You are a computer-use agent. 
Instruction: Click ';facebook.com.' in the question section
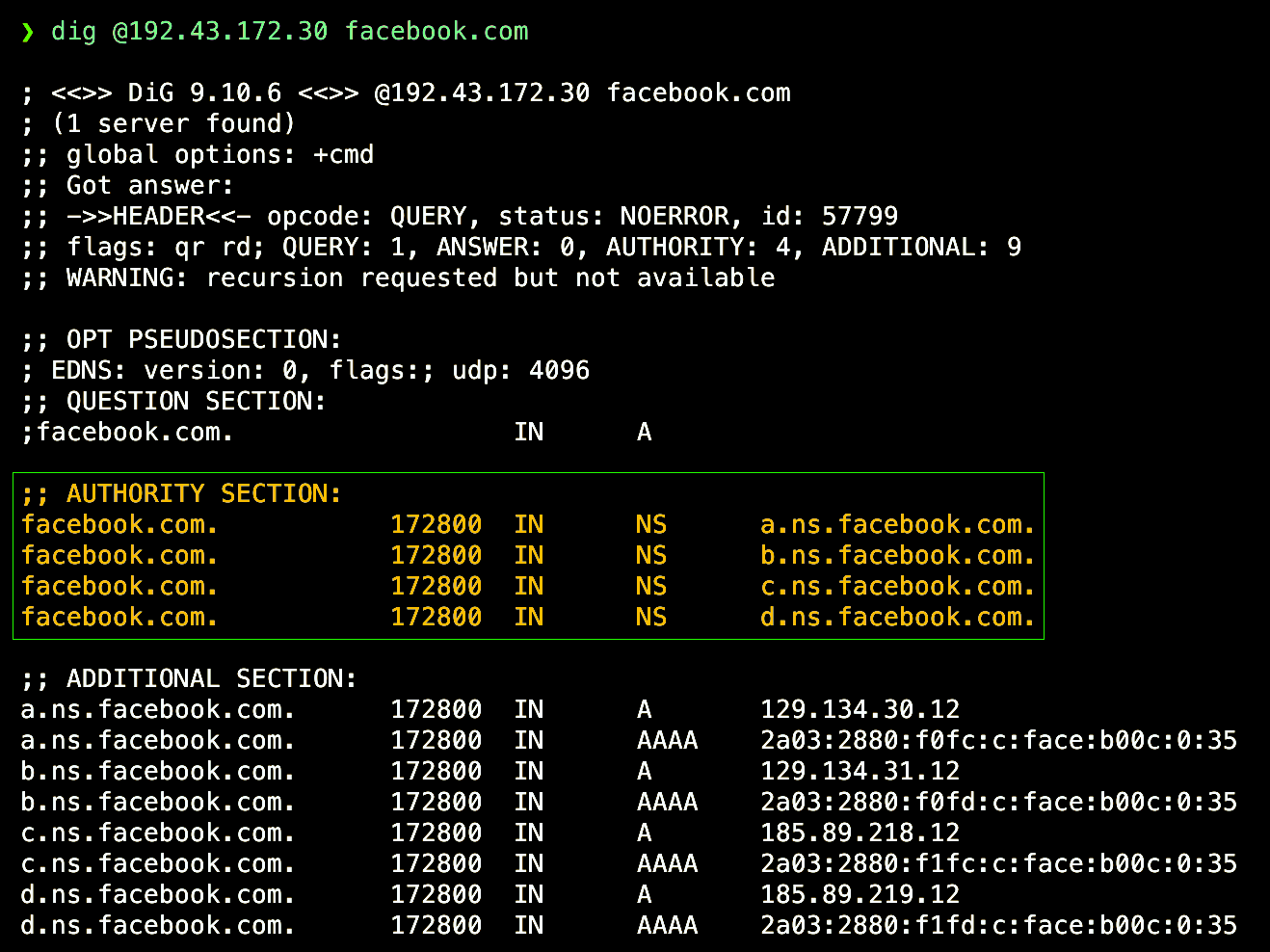pos(127,433)
